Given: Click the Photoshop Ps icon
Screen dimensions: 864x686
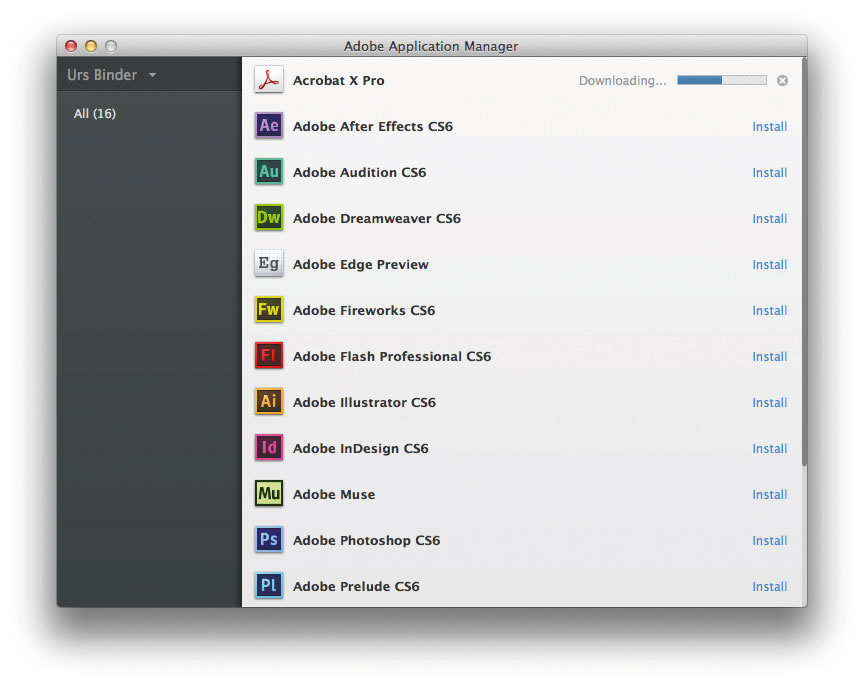Looking at the screenshot, I should point(268,540).
